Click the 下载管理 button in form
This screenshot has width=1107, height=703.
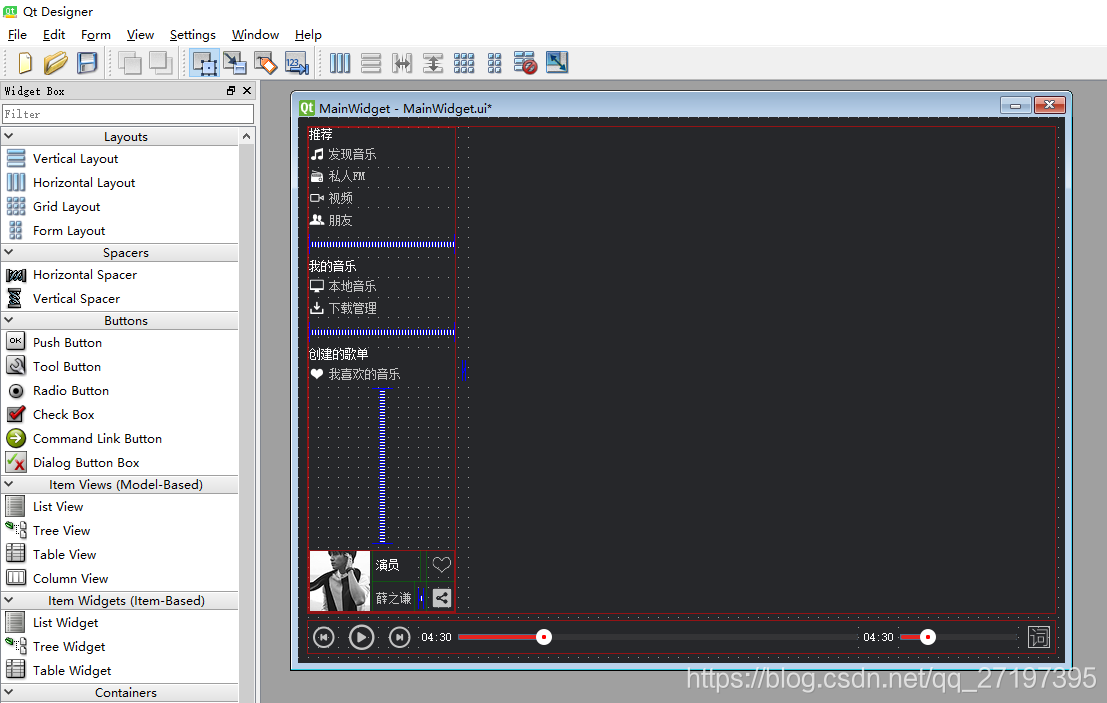pos(343,308)
